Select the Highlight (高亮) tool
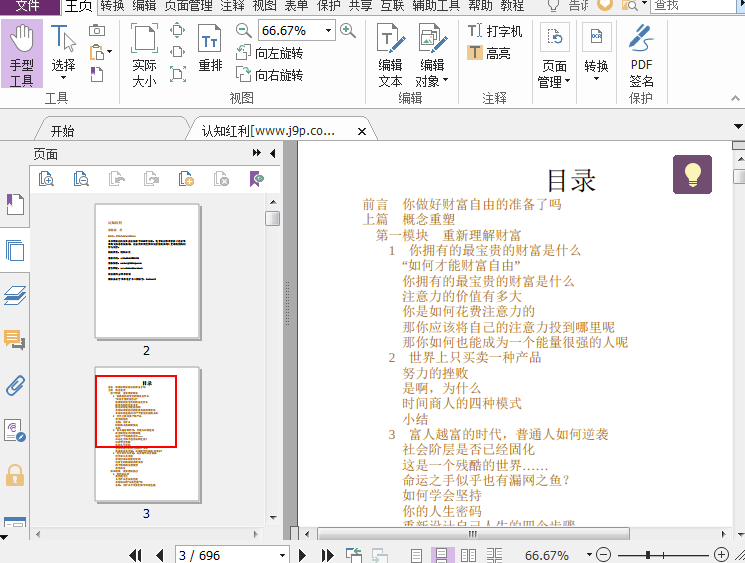Viewport: 745px width, 563px height. (x=488, y=53)
